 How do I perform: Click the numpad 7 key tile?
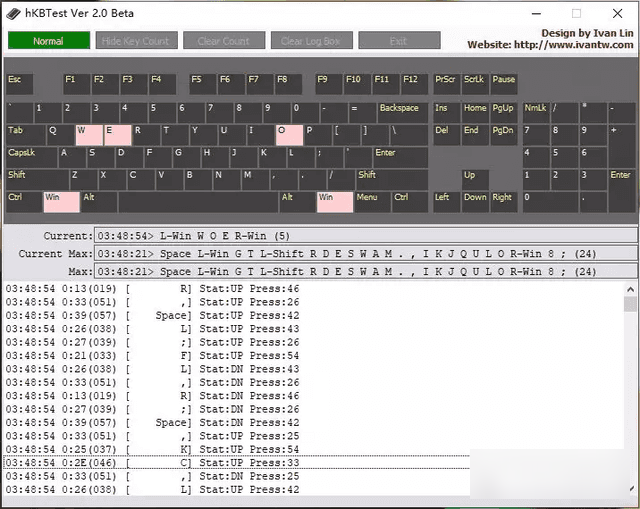click(536, 135)
